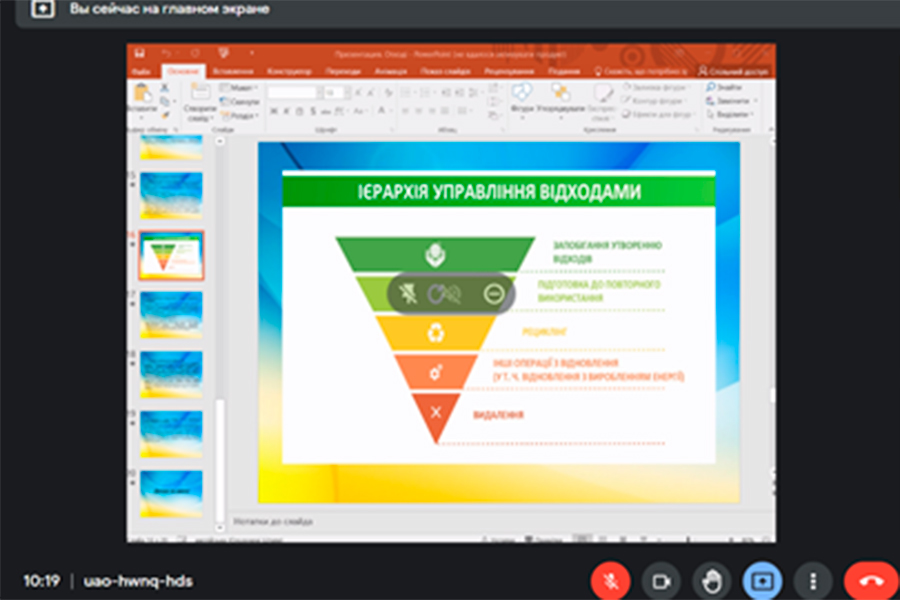Click the yellow recycling pyramid segment icon
The height and width of the screenshot is (600, 900).
pos(436,332)
